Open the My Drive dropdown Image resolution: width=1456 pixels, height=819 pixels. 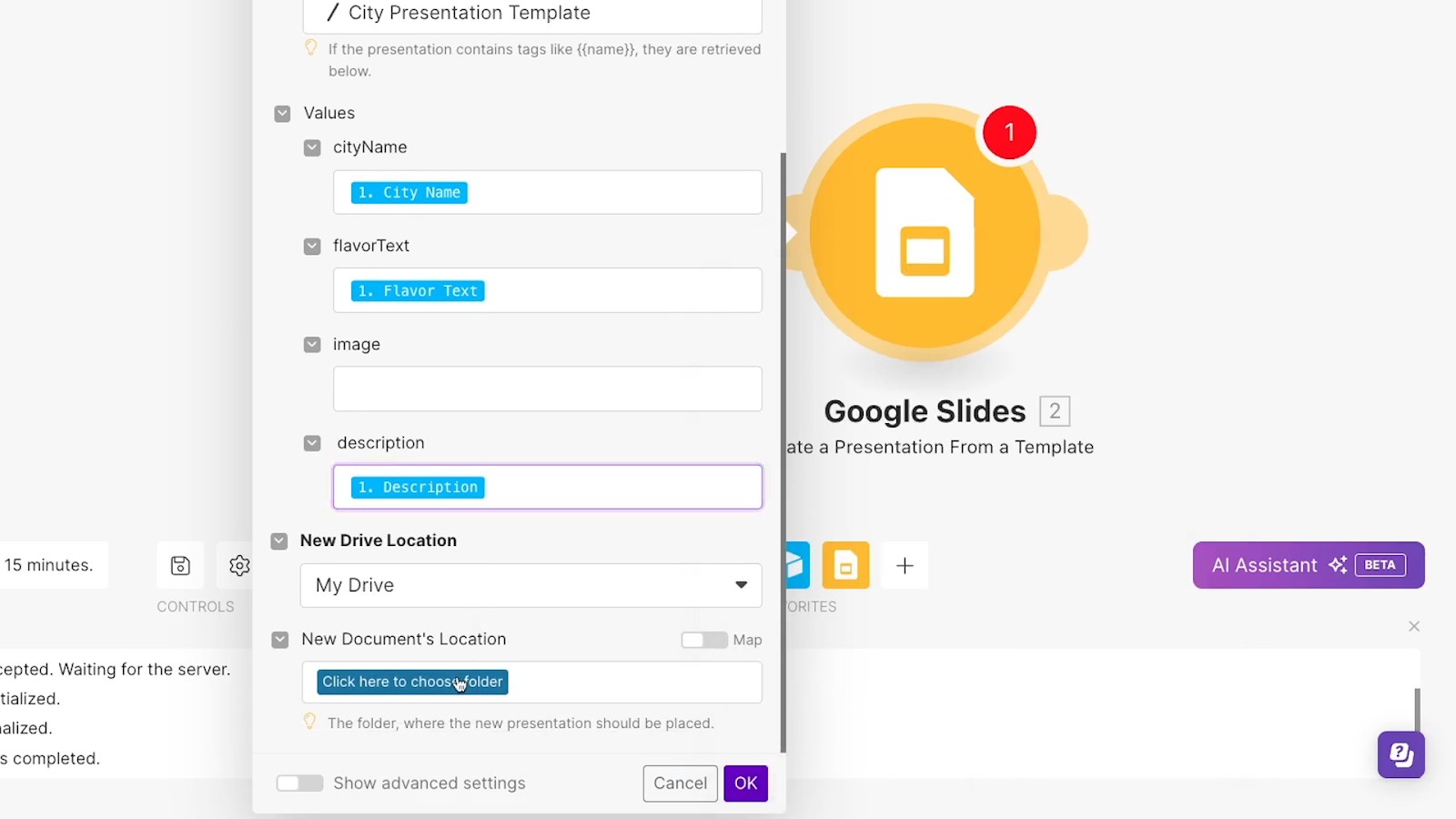pos(531,585)
